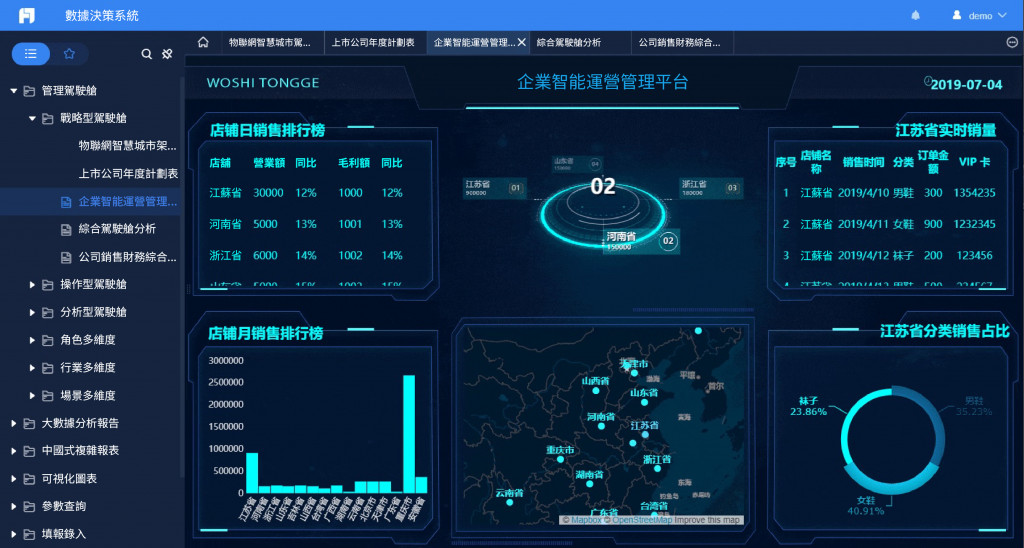Click the 2019/4/11 女鞋 sales row
The image size is (1024, 548).
tap(888, 224)
